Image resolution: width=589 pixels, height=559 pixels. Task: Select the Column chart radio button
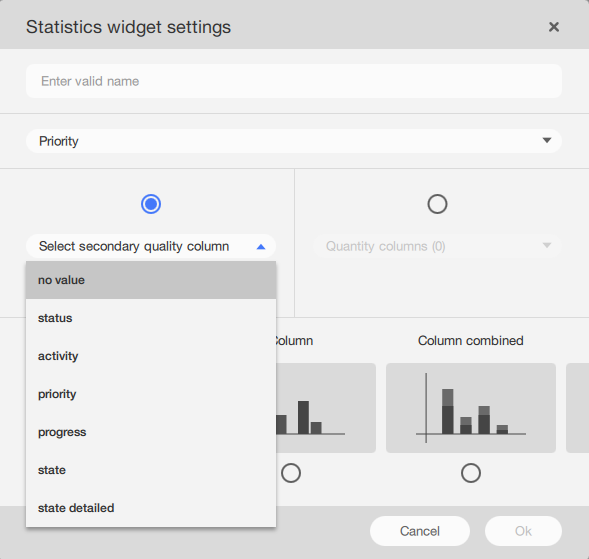coord(291,473)
